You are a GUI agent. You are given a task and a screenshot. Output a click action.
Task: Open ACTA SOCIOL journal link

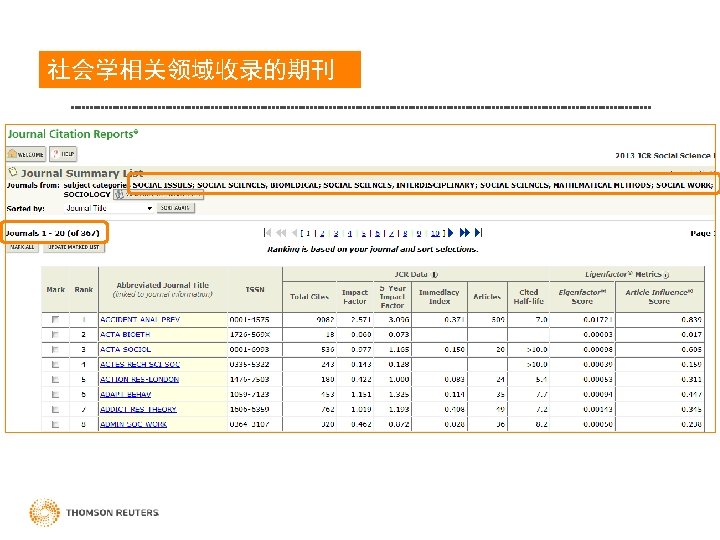[125, 349]
